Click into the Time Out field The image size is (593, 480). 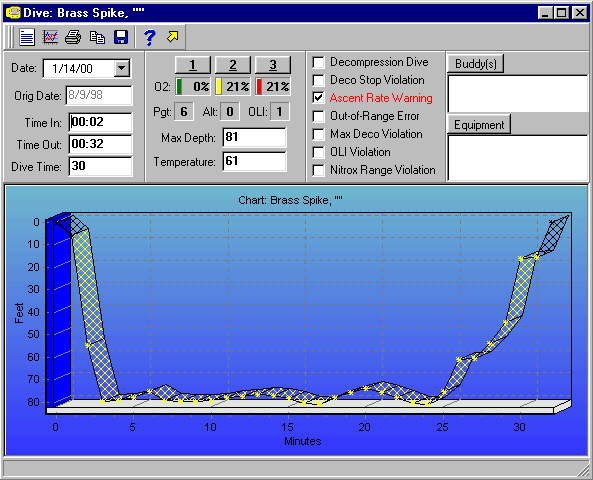[x=101, y=144]
